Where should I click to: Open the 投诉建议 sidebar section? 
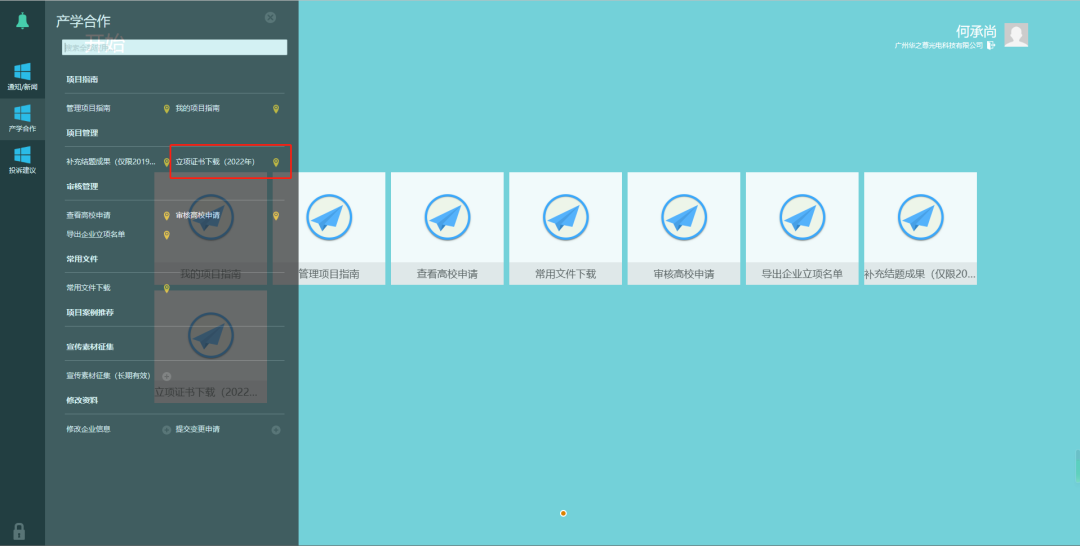(x=22, y=159)
